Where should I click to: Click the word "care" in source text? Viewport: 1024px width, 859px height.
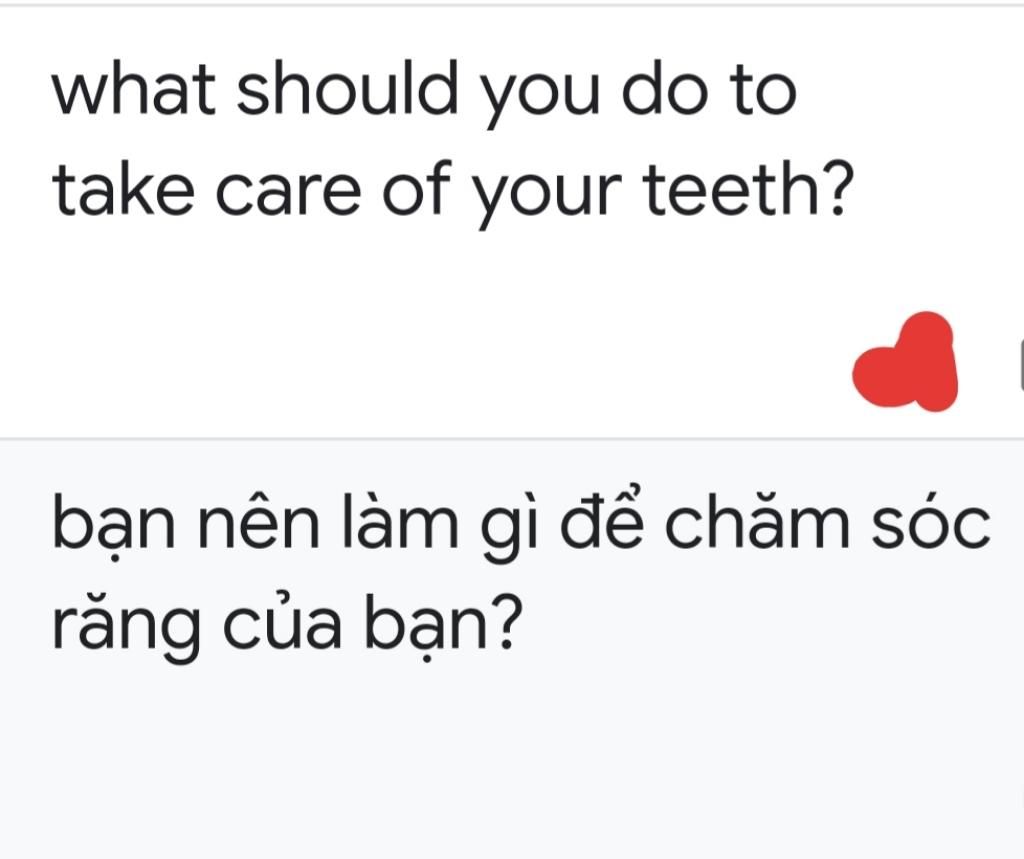tap(288, 193)
